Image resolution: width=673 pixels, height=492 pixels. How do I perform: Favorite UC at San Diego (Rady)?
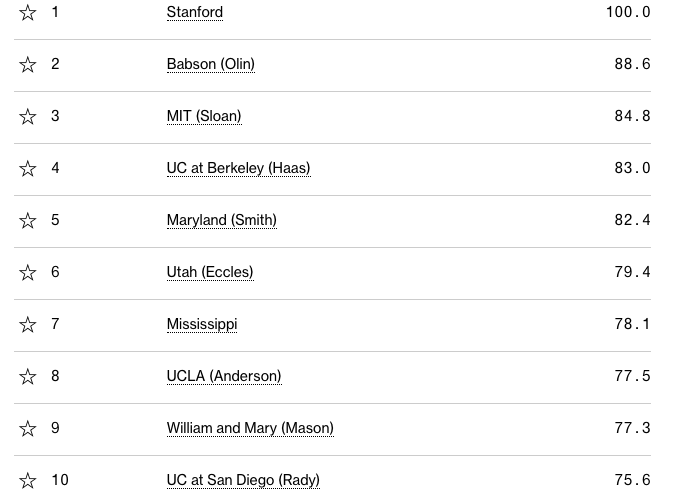(x=28, y=481)
